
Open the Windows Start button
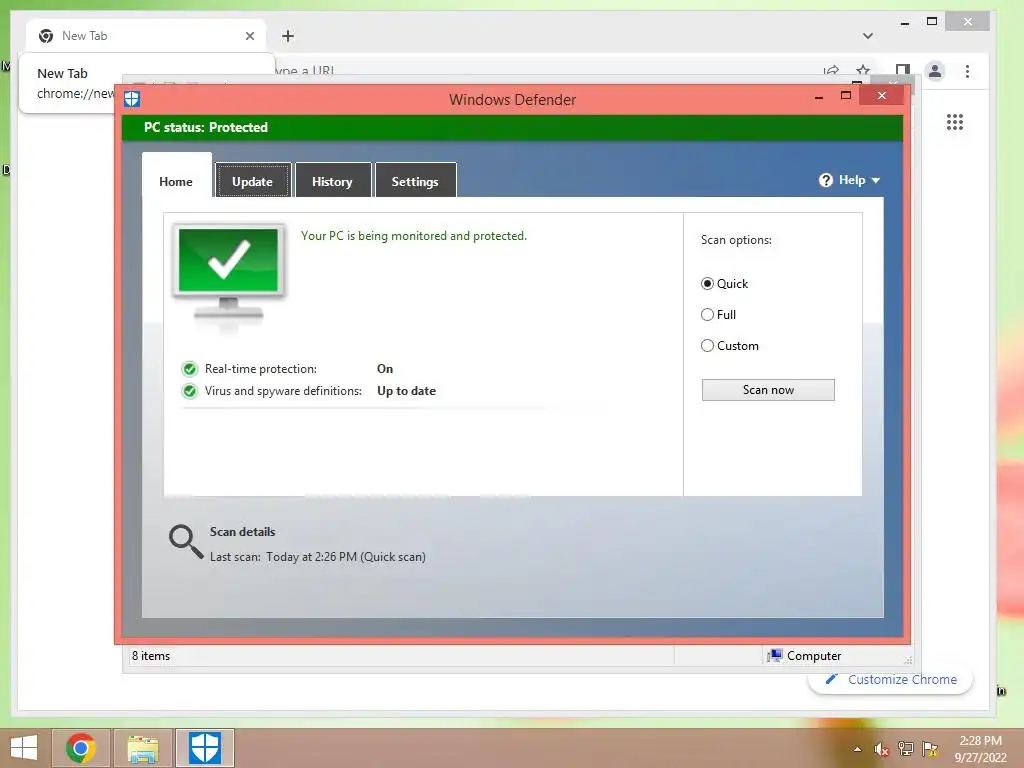pyautogui.click(x=24, y=748)
